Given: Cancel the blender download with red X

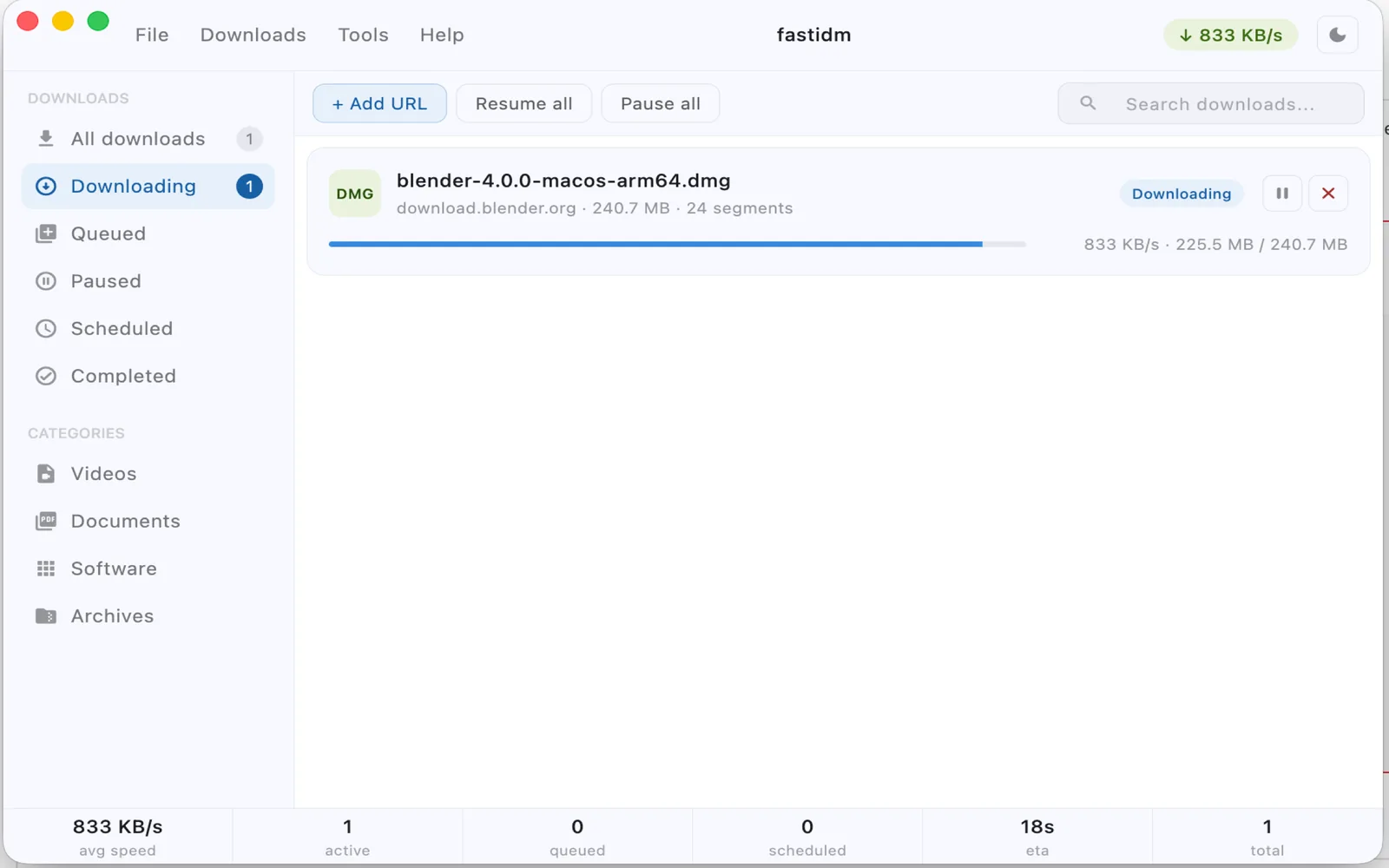Looking at the screenshot, I should point(1328,194).
